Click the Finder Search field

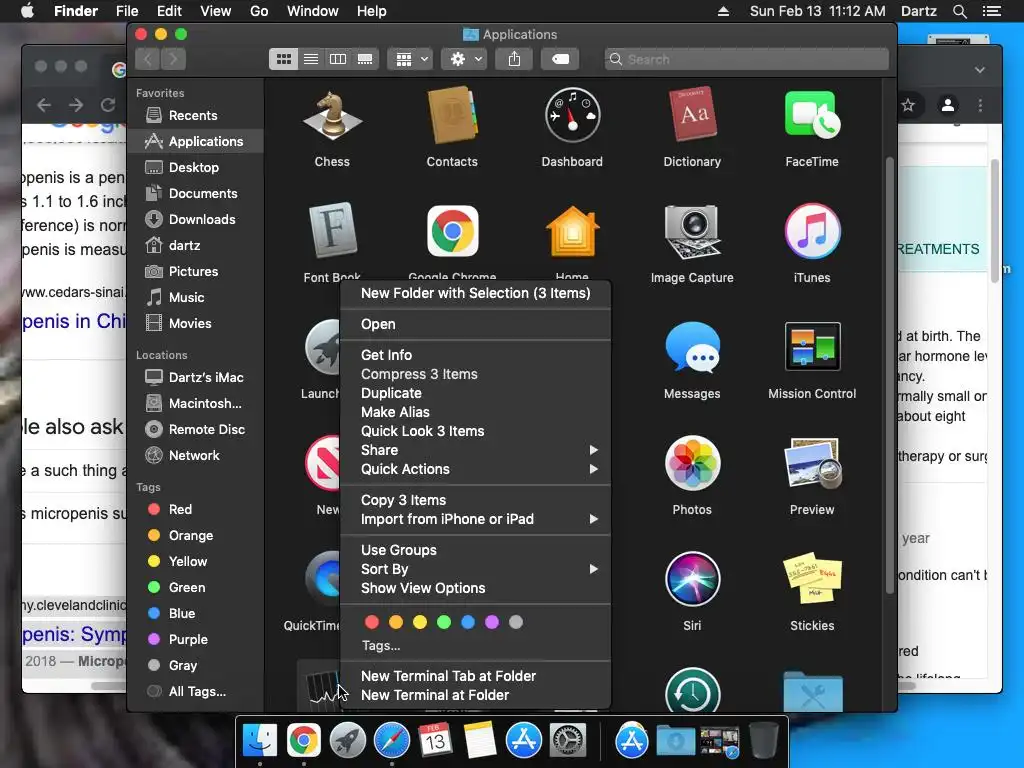pyautogui.click(x=746, y=59)
